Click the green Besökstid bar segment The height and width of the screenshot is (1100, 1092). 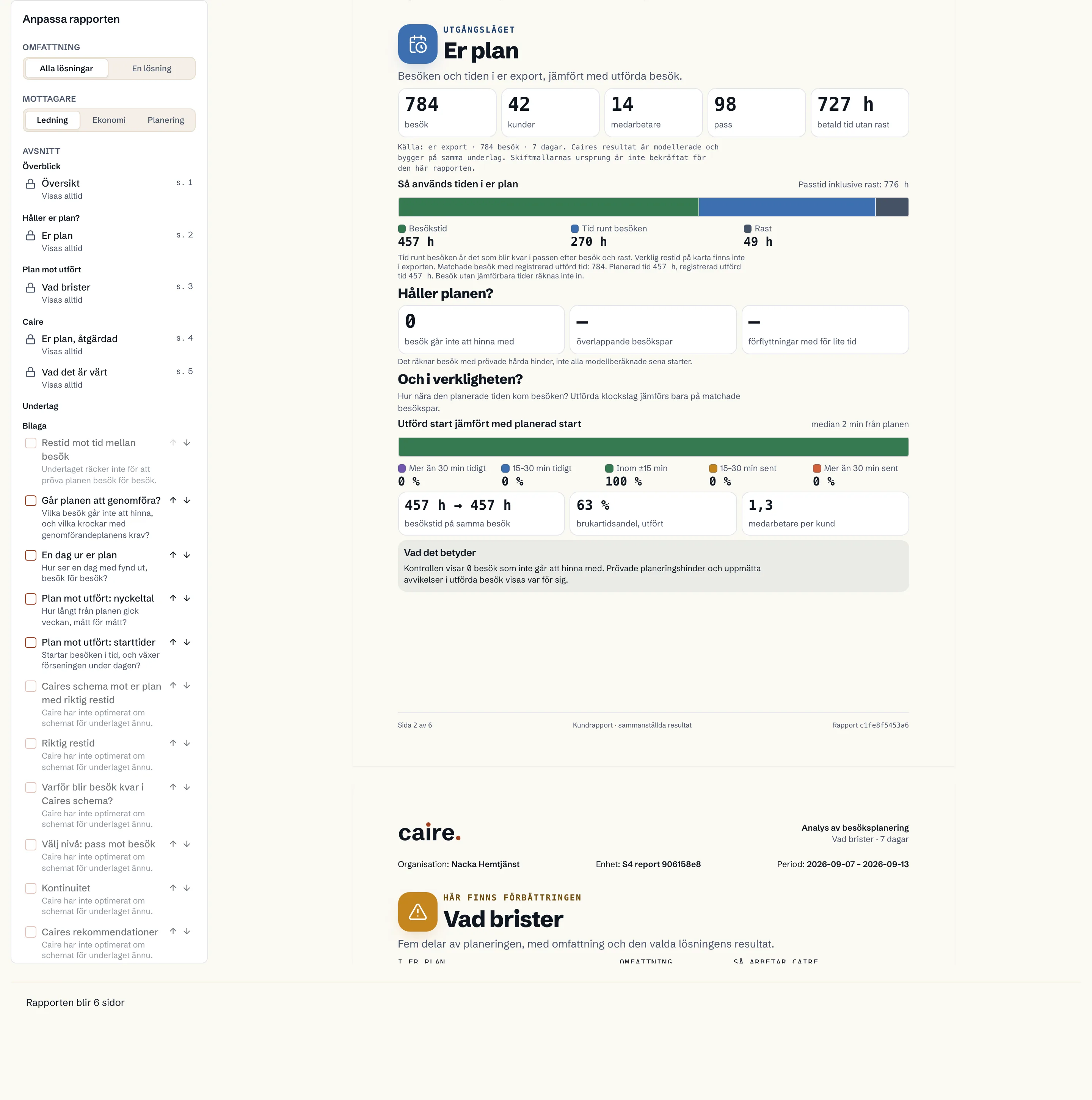pyautogui.click(x=548, y=207)
